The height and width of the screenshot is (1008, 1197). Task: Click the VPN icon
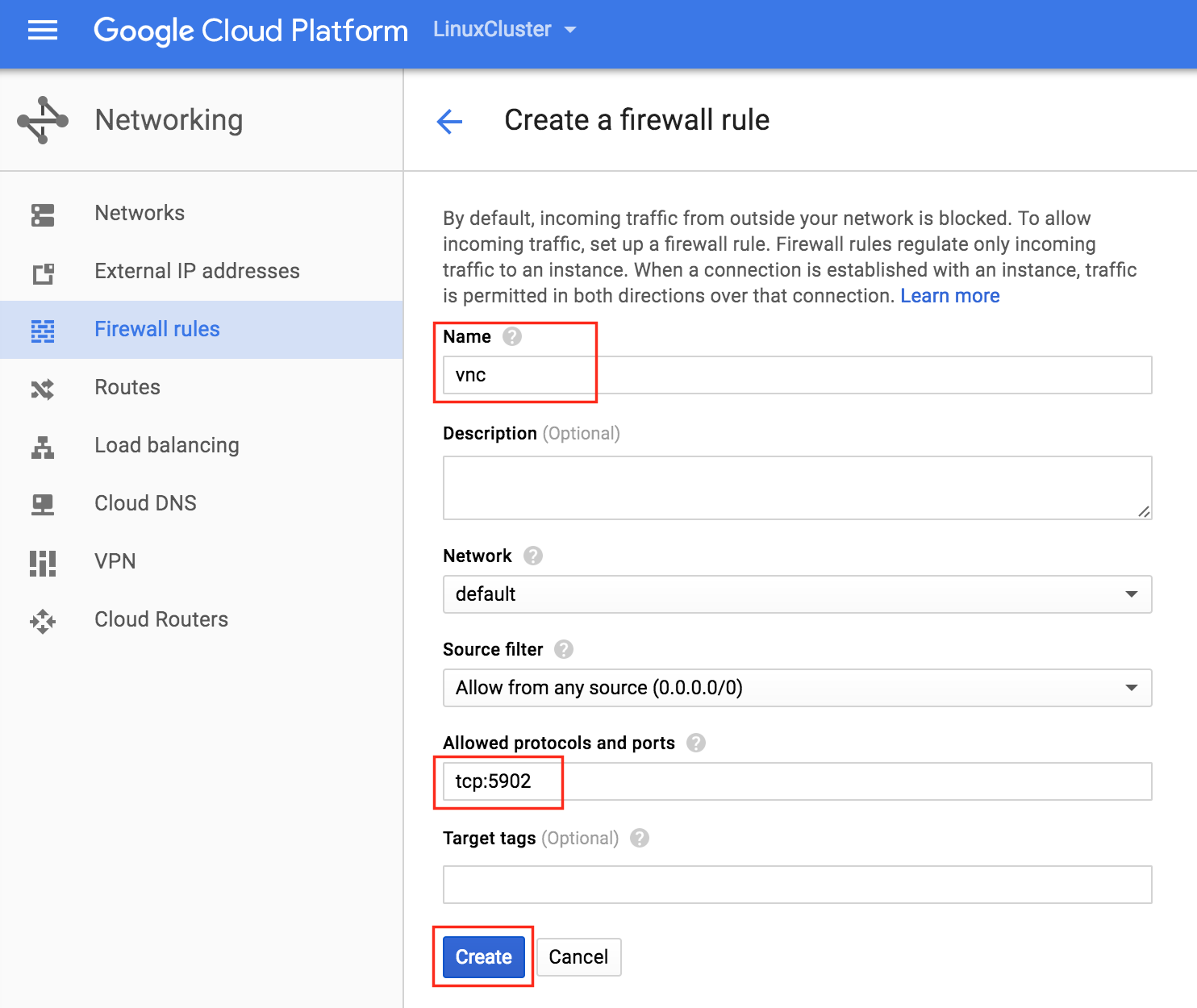click(43, 563)
